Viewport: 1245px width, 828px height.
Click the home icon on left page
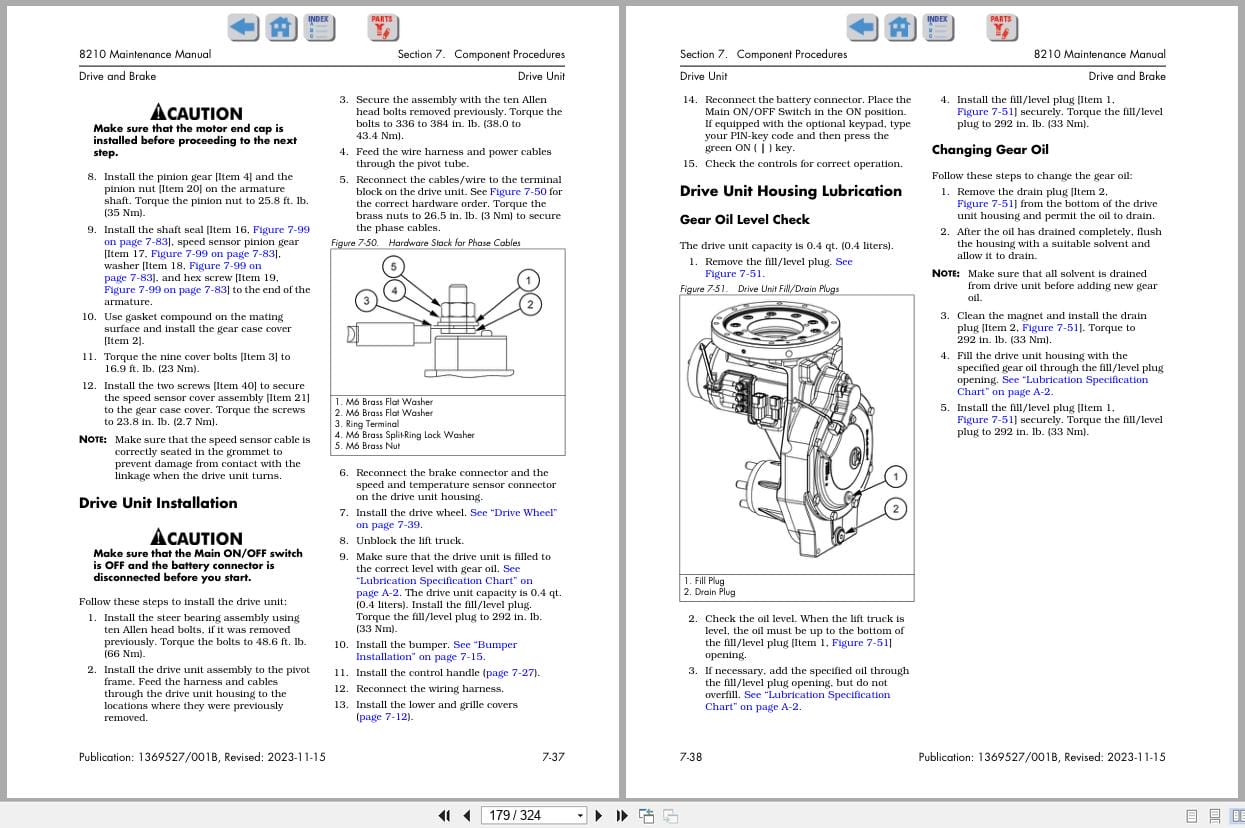point(282,27)
